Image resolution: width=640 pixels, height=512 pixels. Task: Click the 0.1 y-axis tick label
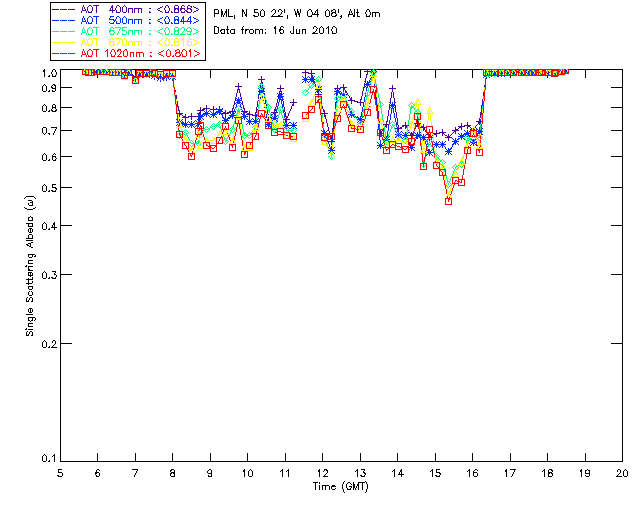pos(49,459)
